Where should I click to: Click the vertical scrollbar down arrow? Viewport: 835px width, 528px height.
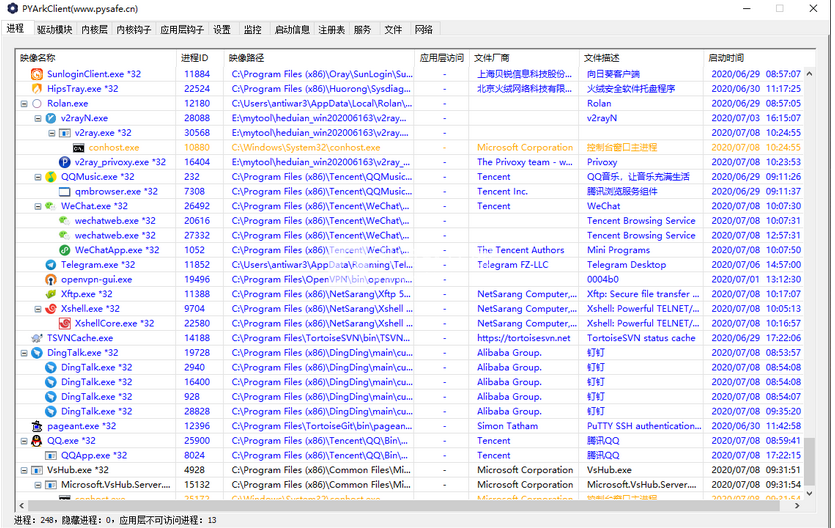point(809,493)
